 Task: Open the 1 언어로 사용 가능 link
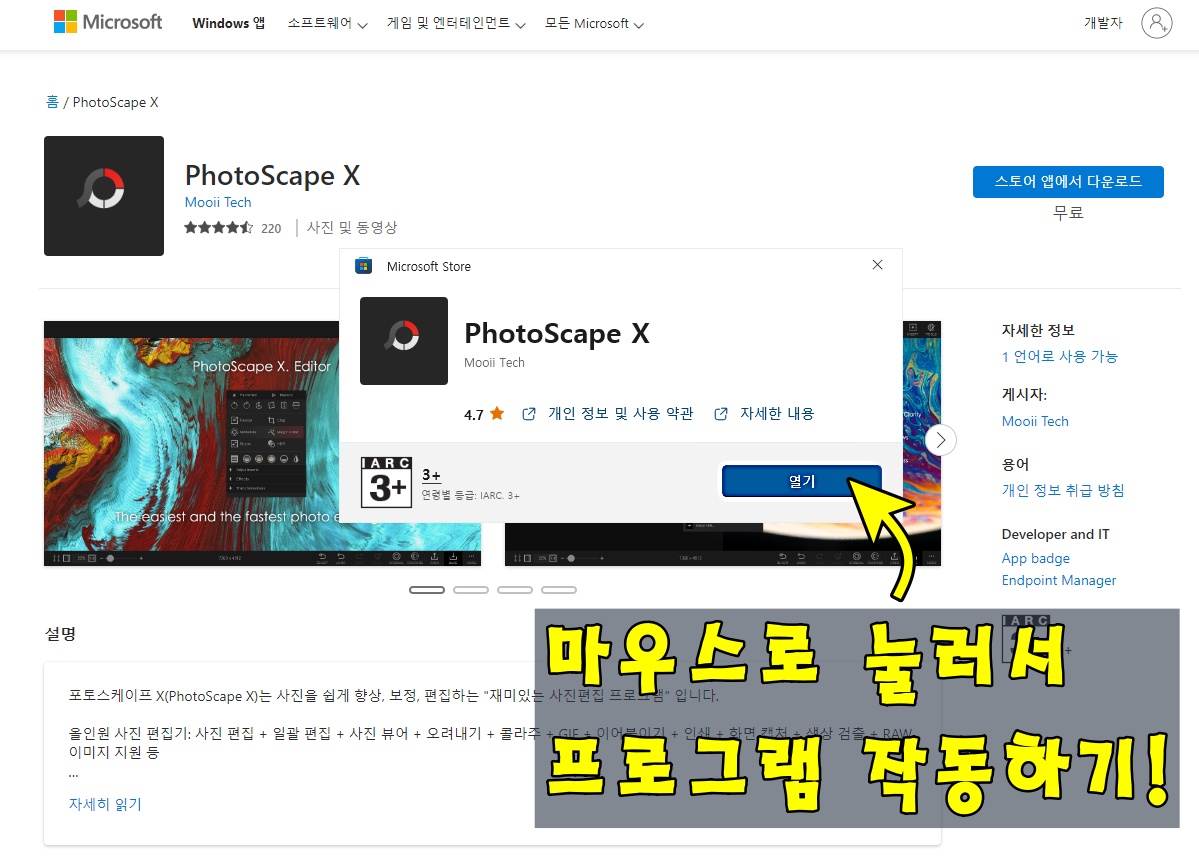click(x=1060, y=356)
